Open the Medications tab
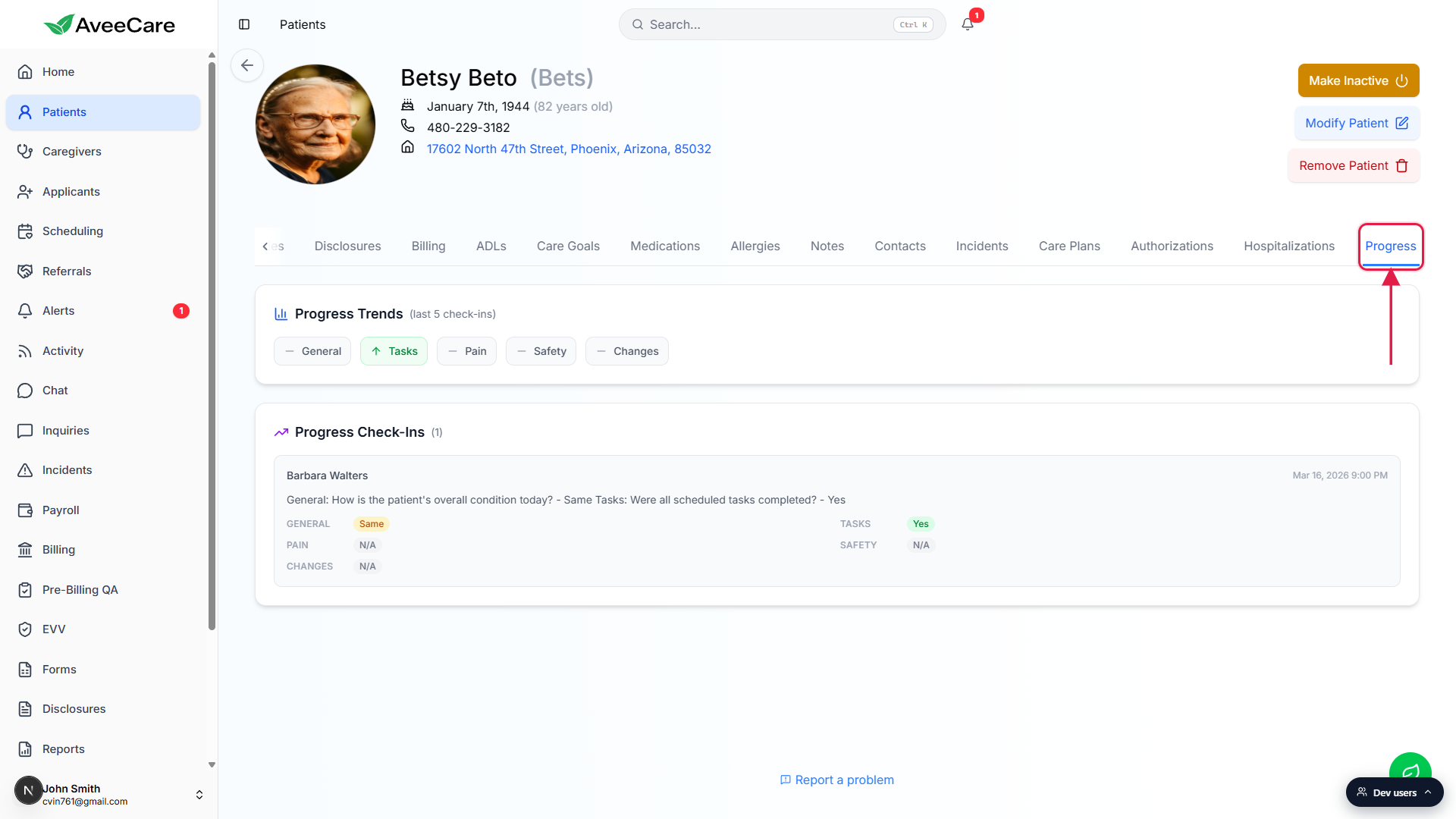 (x=665, y=246)
